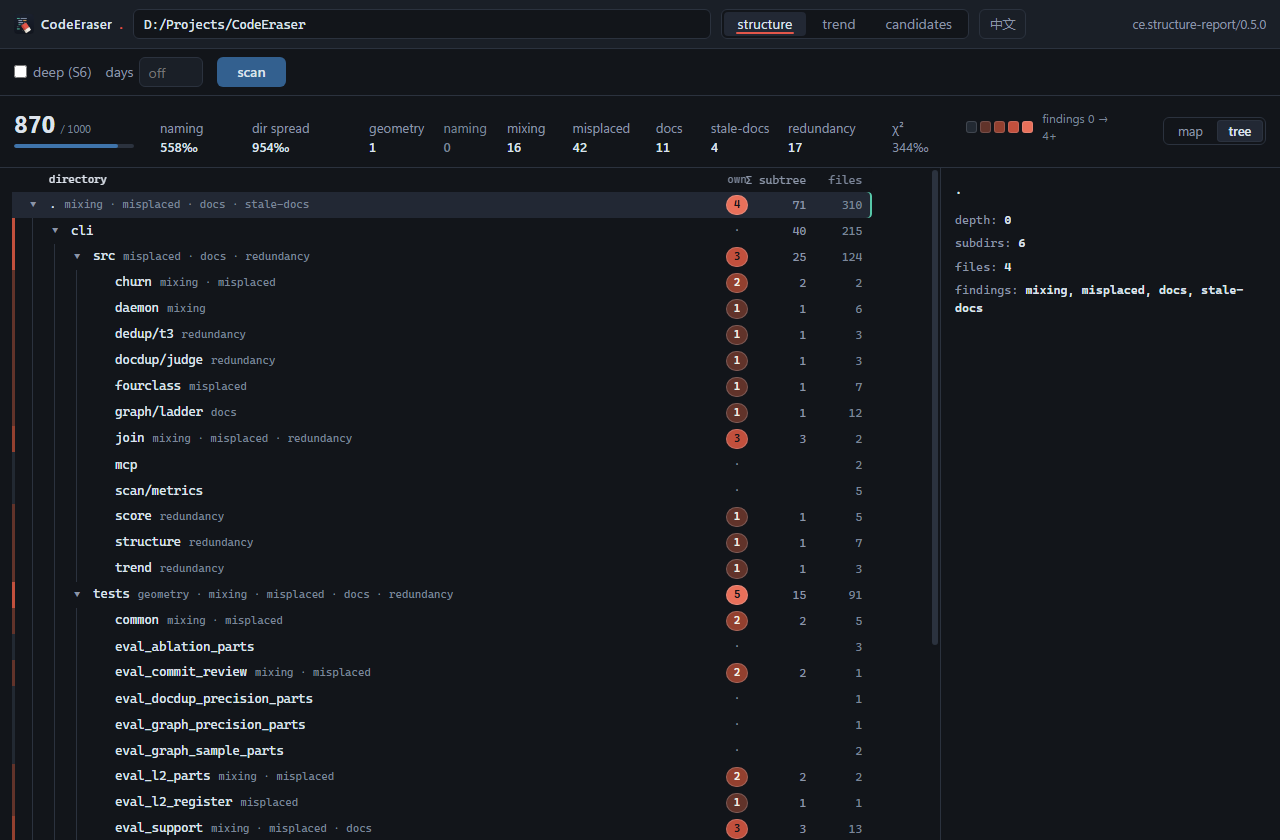
Task: Click the project path input field
Action: [422, 24]
